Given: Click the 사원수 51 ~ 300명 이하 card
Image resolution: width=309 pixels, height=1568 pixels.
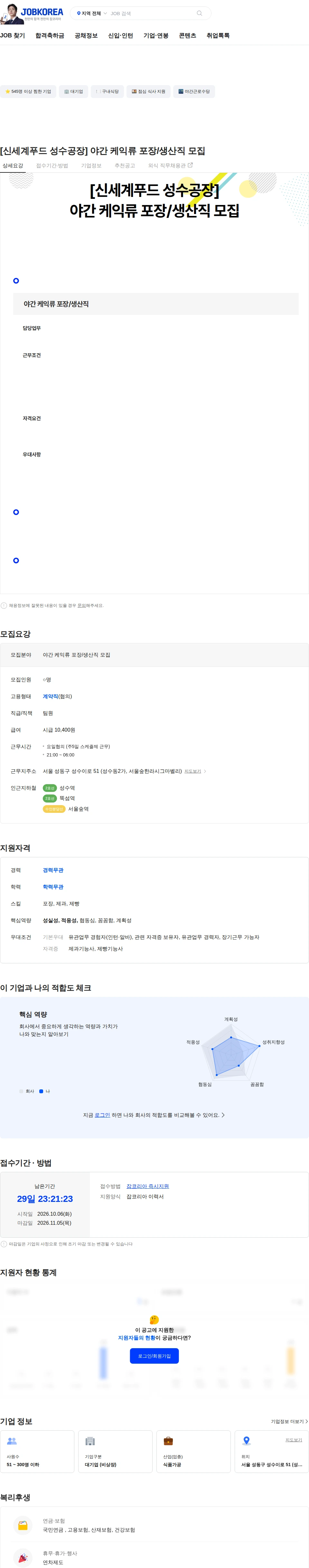Looking at the screenshot, I should (x=37, y=1452).
